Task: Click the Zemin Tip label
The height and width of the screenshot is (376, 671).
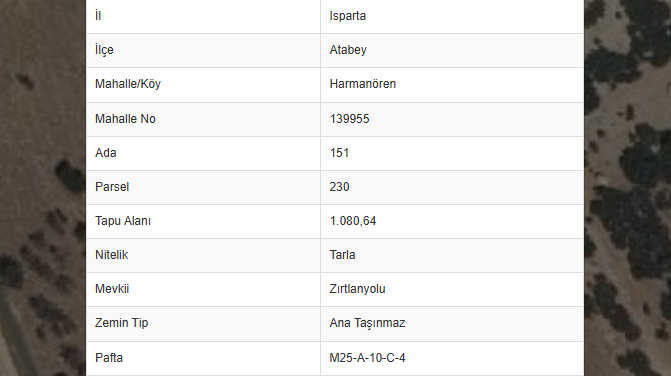Action: pyautogui.click(x=122, y=323)
